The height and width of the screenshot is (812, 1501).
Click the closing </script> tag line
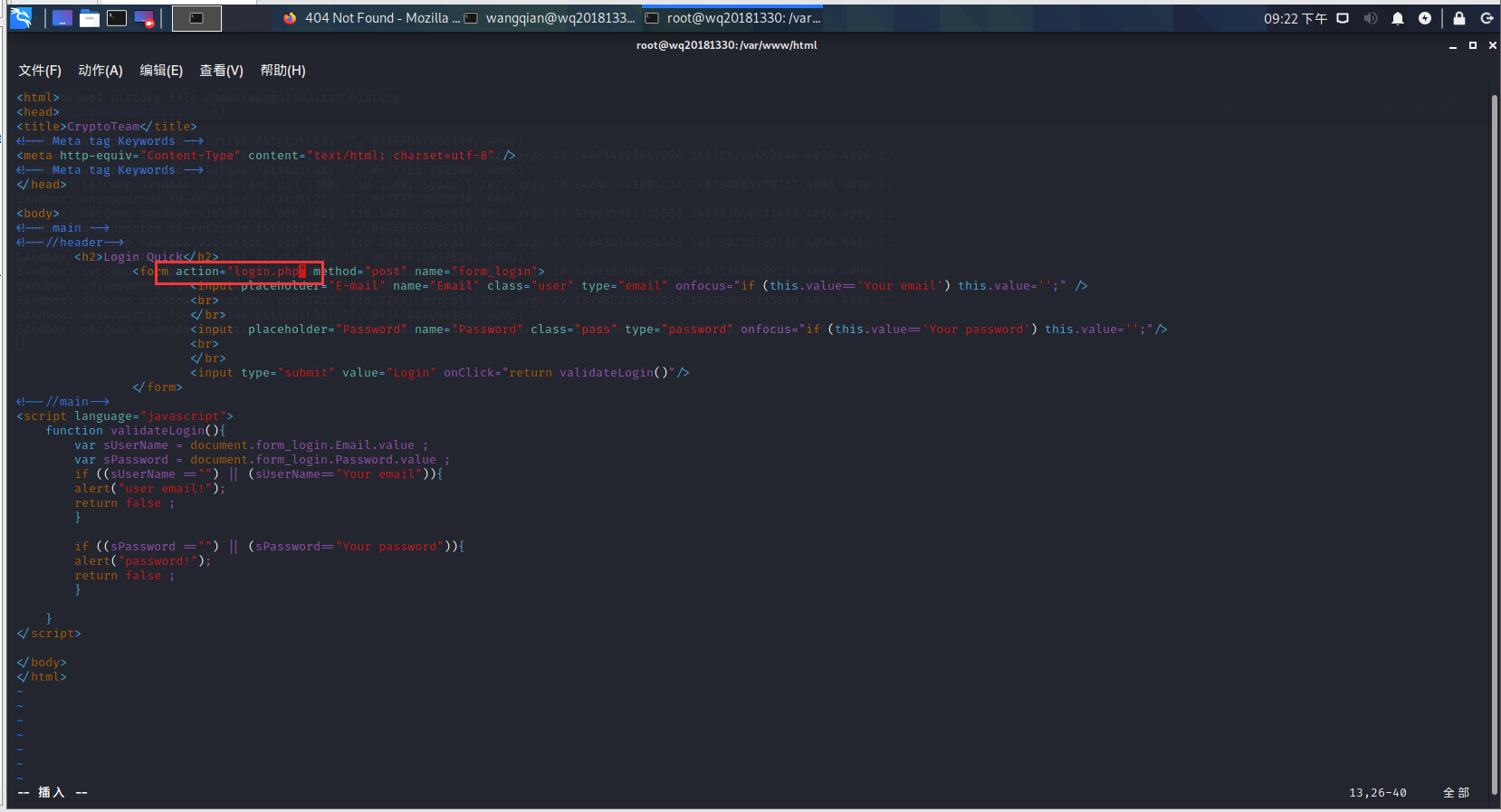[49, 634]
